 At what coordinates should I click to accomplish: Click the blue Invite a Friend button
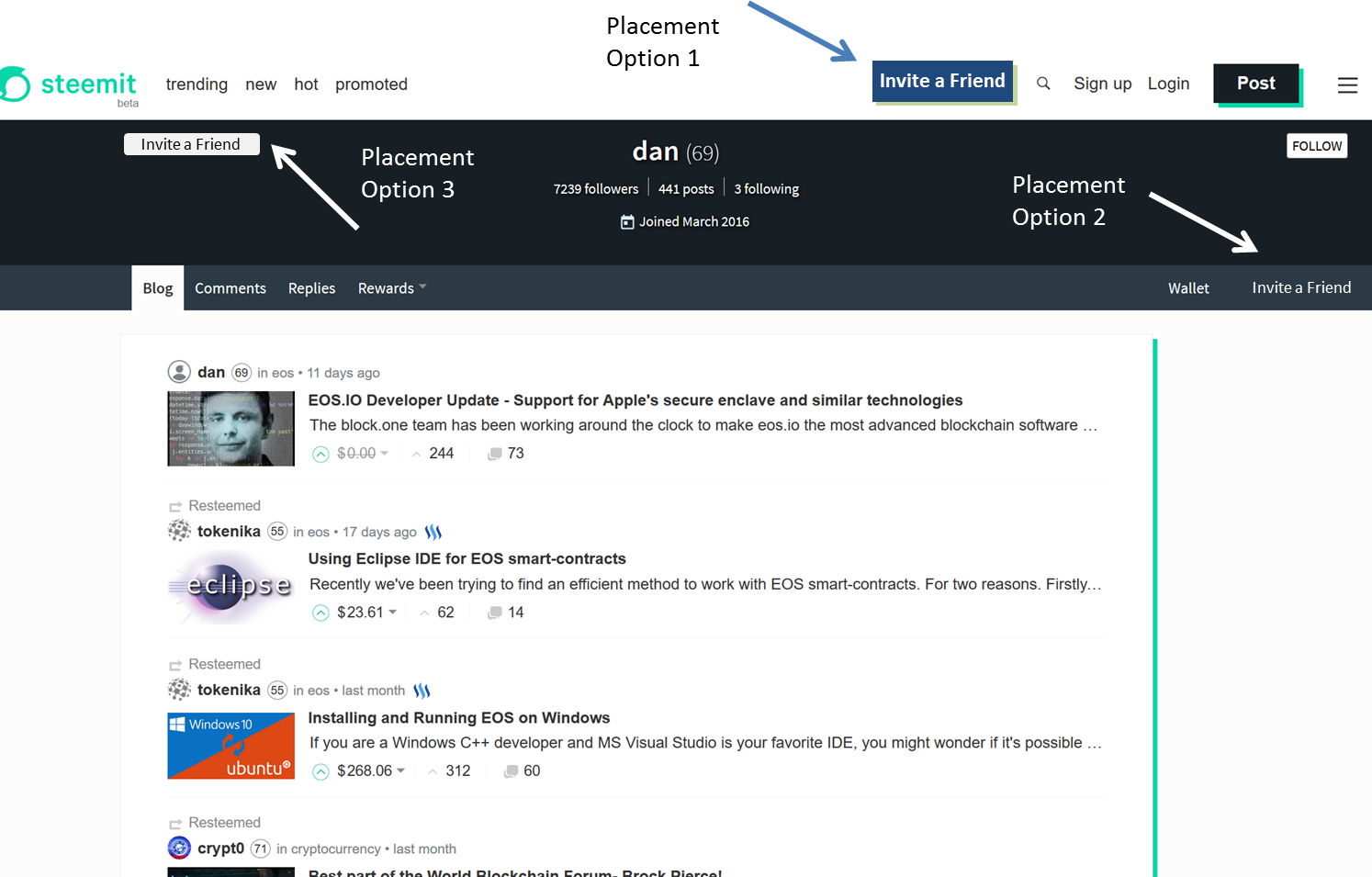click(x=942, y=81)
